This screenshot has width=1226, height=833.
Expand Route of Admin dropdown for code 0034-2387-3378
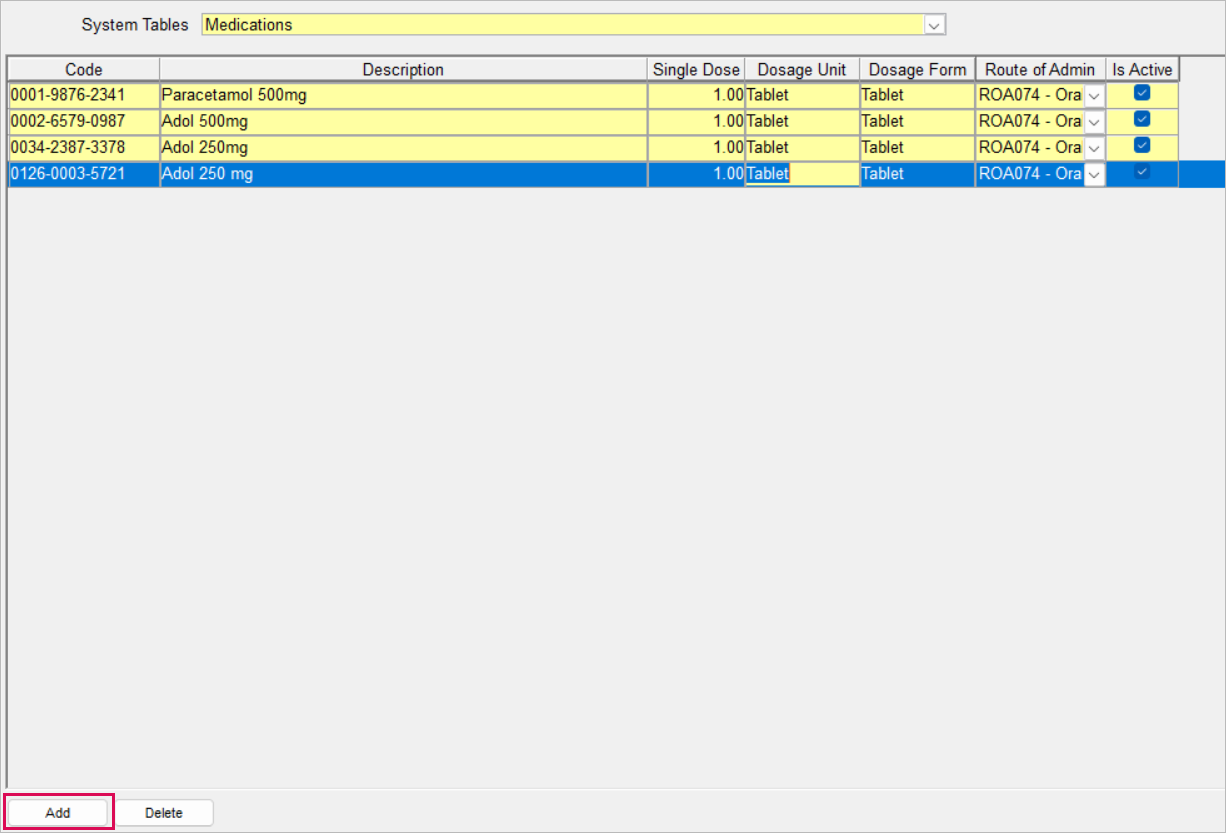coord(1094,147)
